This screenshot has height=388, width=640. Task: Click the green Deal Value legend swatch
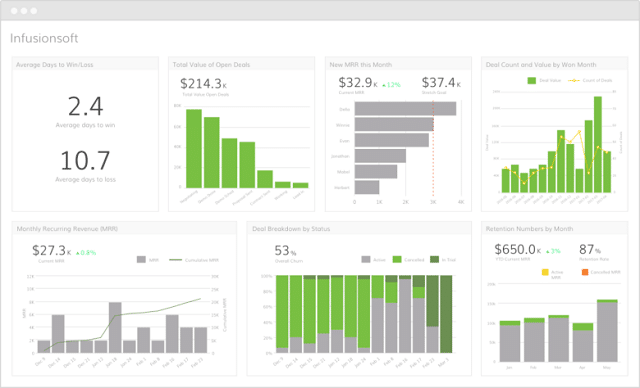[531, 80]
